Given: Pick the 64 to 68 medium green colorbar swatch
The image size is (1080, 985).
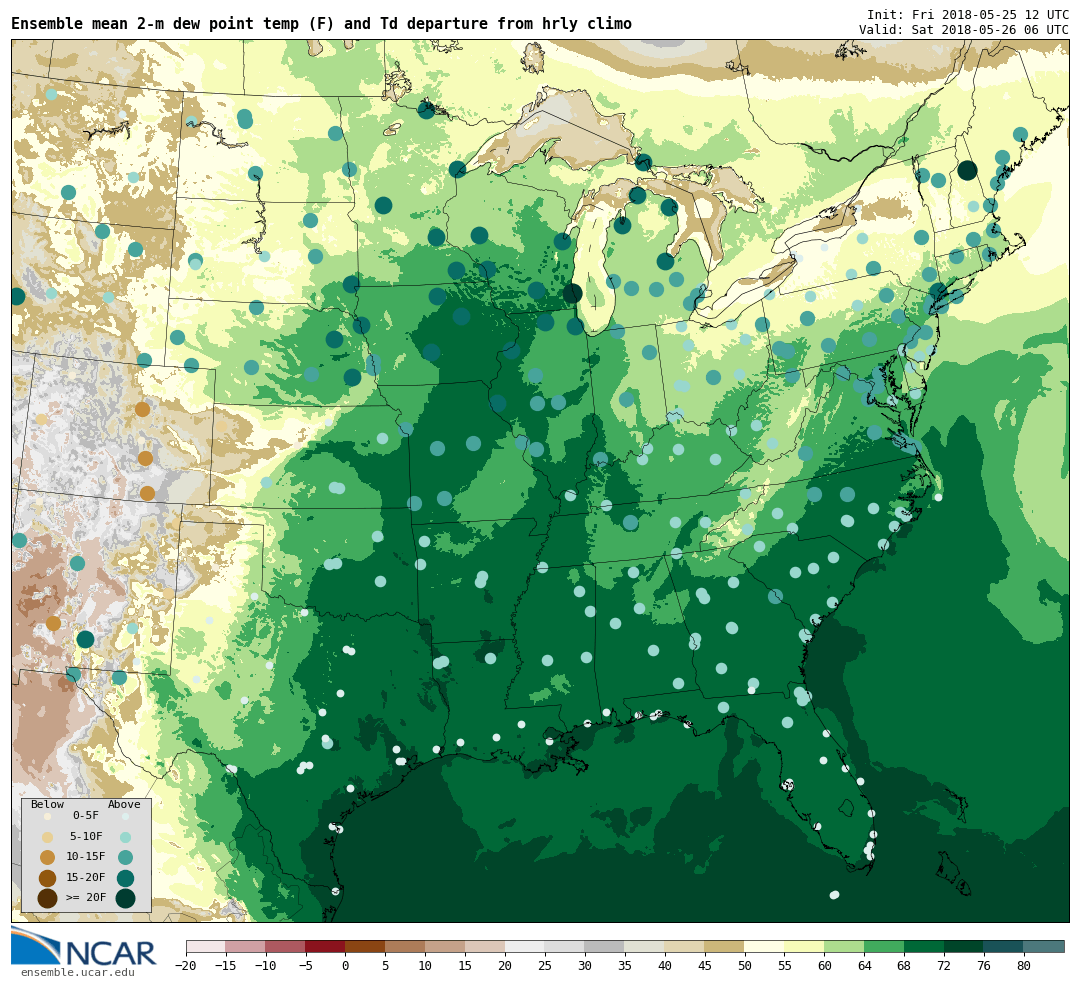Looking at the screenshot, I should 884,946.
